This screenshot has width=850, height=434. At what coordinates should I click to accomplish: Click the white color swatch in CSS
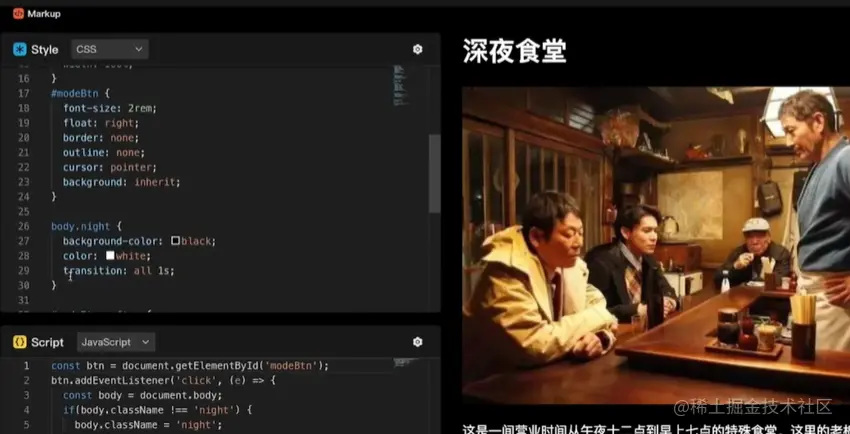click(110, 255)
